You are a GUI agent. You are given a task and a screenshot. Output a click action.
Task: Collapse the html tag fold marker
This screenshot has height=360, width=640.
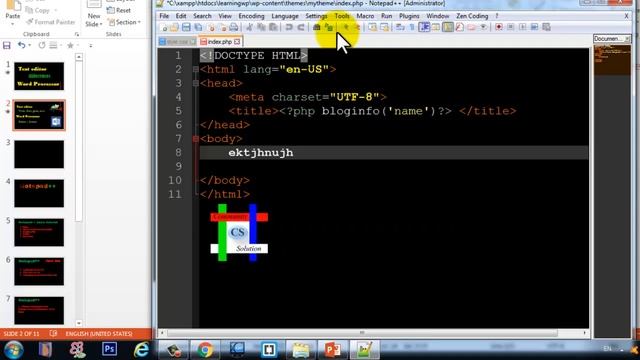[x=196, y=69]
